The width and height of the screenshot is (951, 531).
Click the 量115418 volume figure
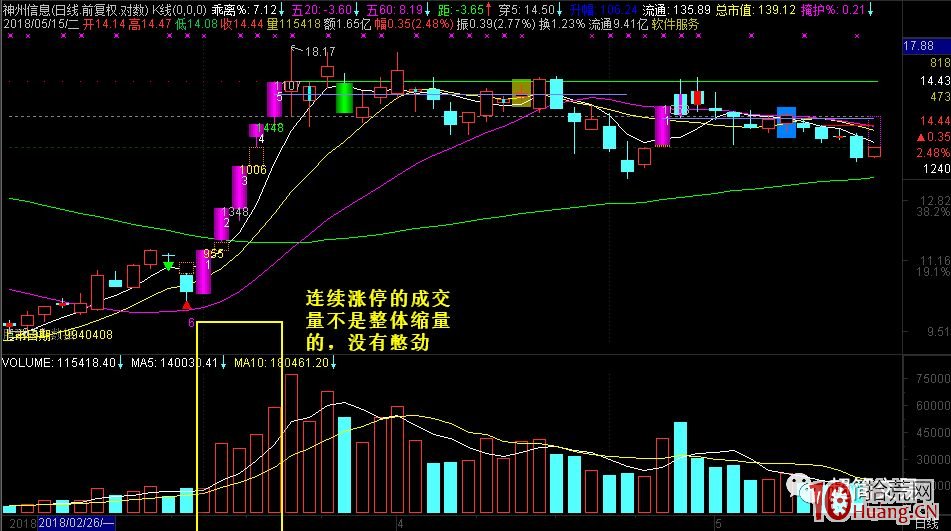pyautogui.click(x=293, y=24)
